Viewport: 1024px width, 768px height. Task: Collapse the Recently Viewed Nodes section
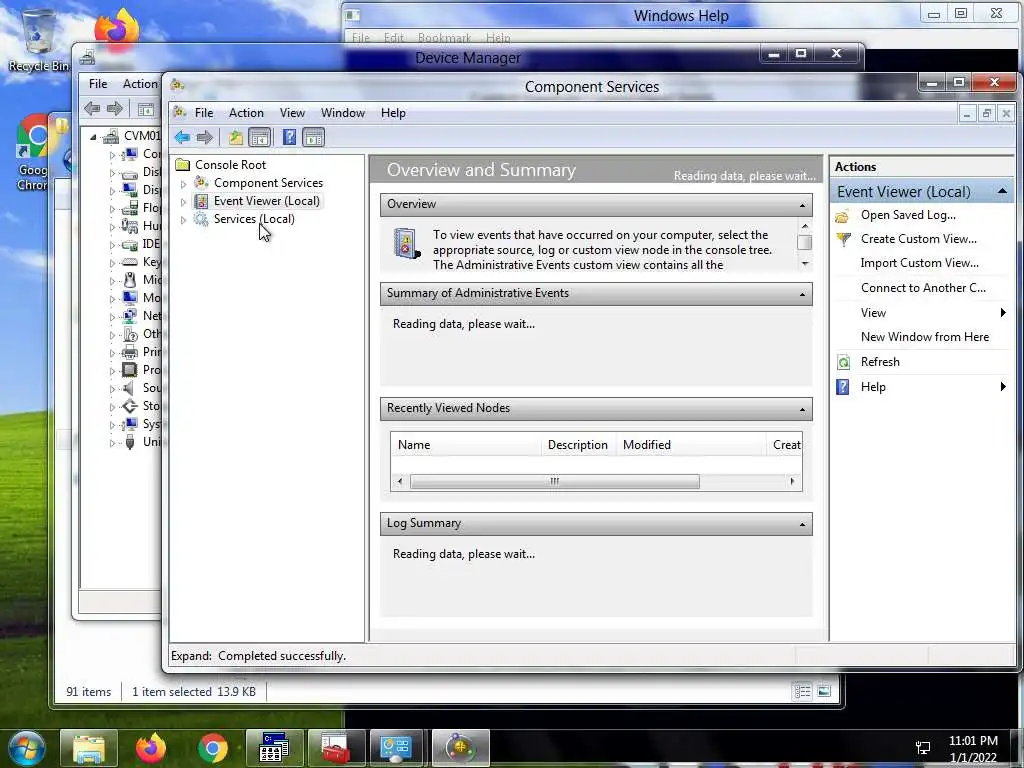802,409
